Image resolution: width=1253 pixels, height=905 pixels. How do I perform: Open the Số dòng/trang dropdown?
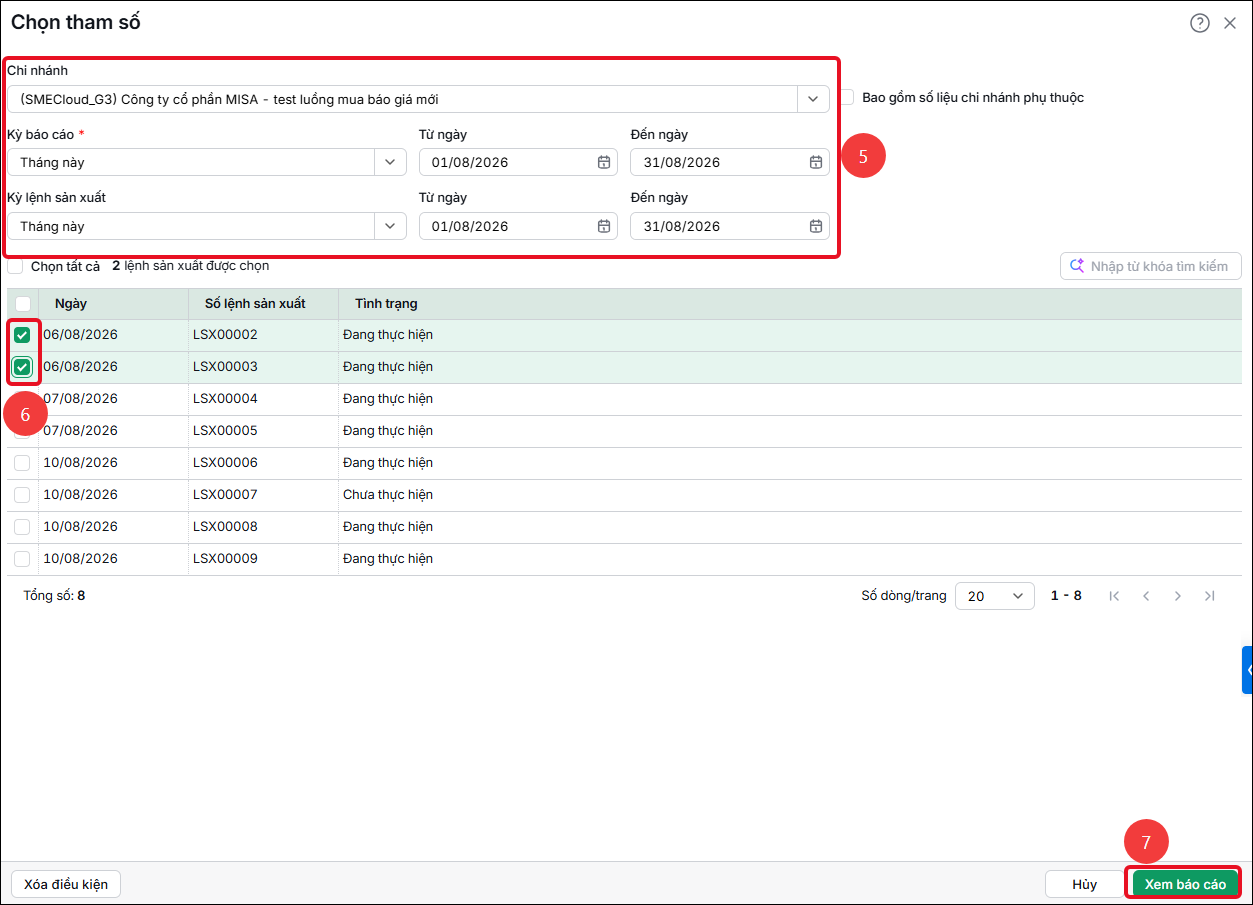point(995,596)
